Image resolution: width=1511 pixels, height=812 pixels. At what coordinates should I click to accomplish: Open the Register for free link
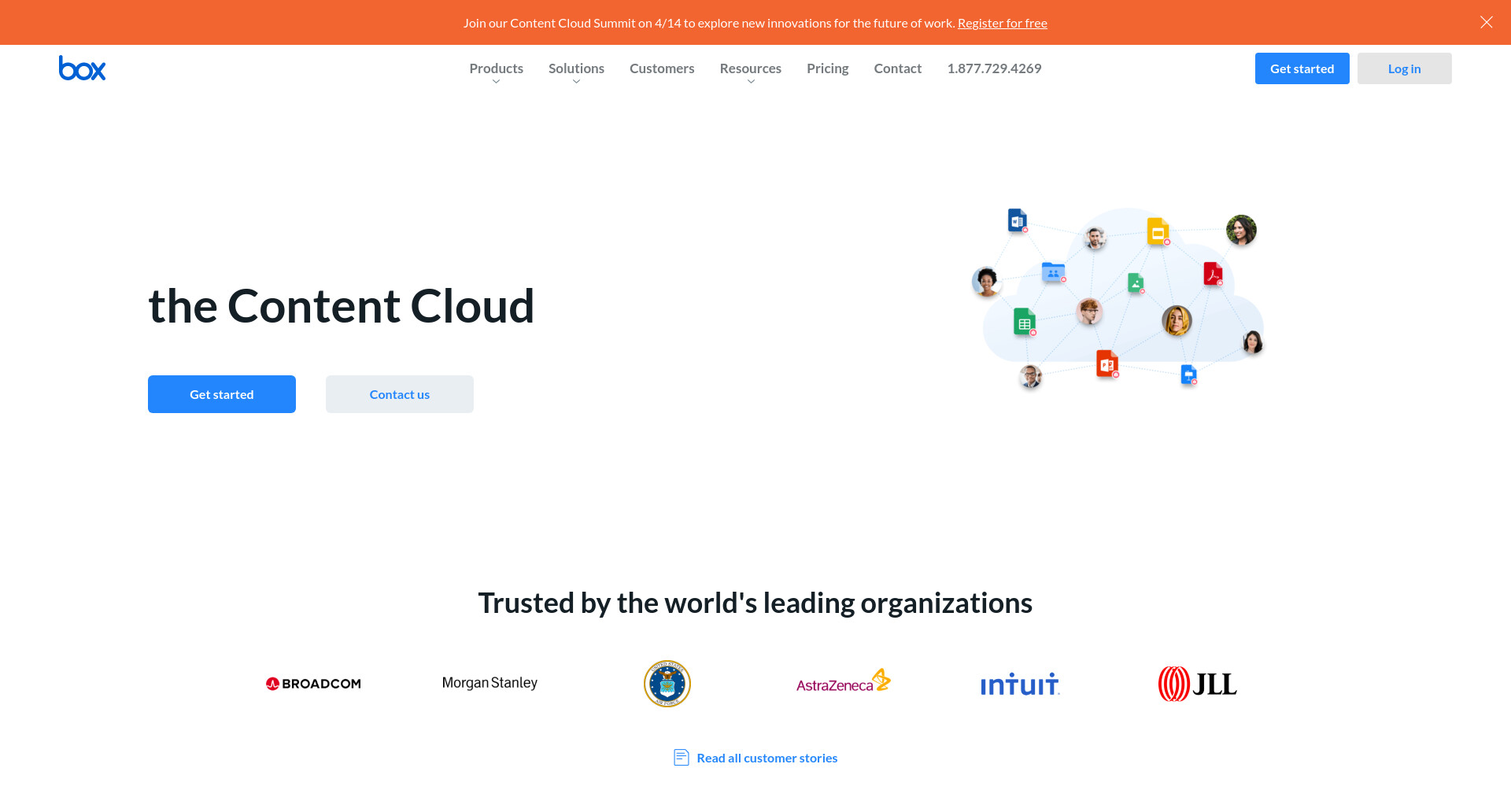tap(1002, 23)
